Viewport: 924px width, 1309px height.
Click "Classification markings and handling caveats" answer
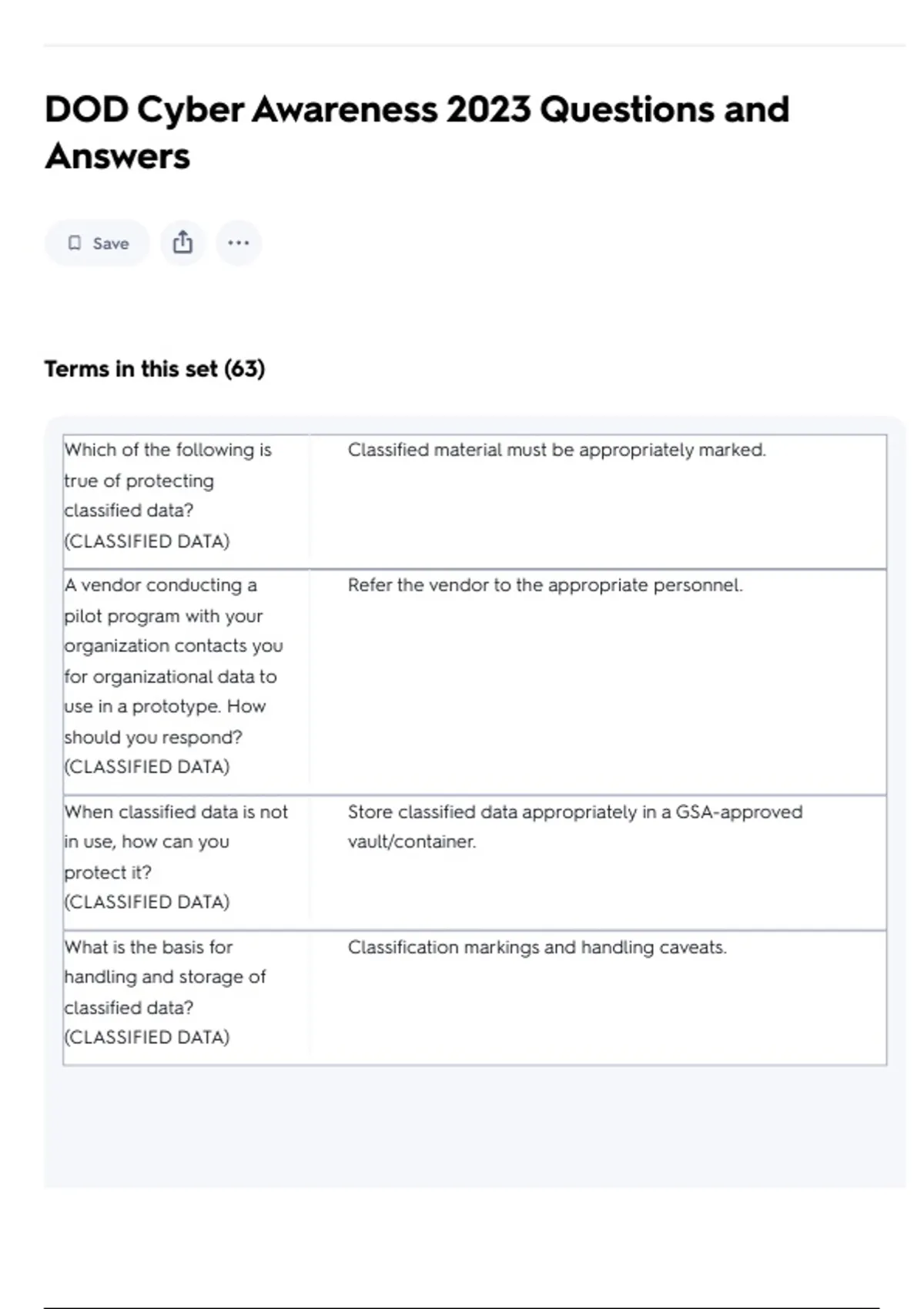[537, 947]
